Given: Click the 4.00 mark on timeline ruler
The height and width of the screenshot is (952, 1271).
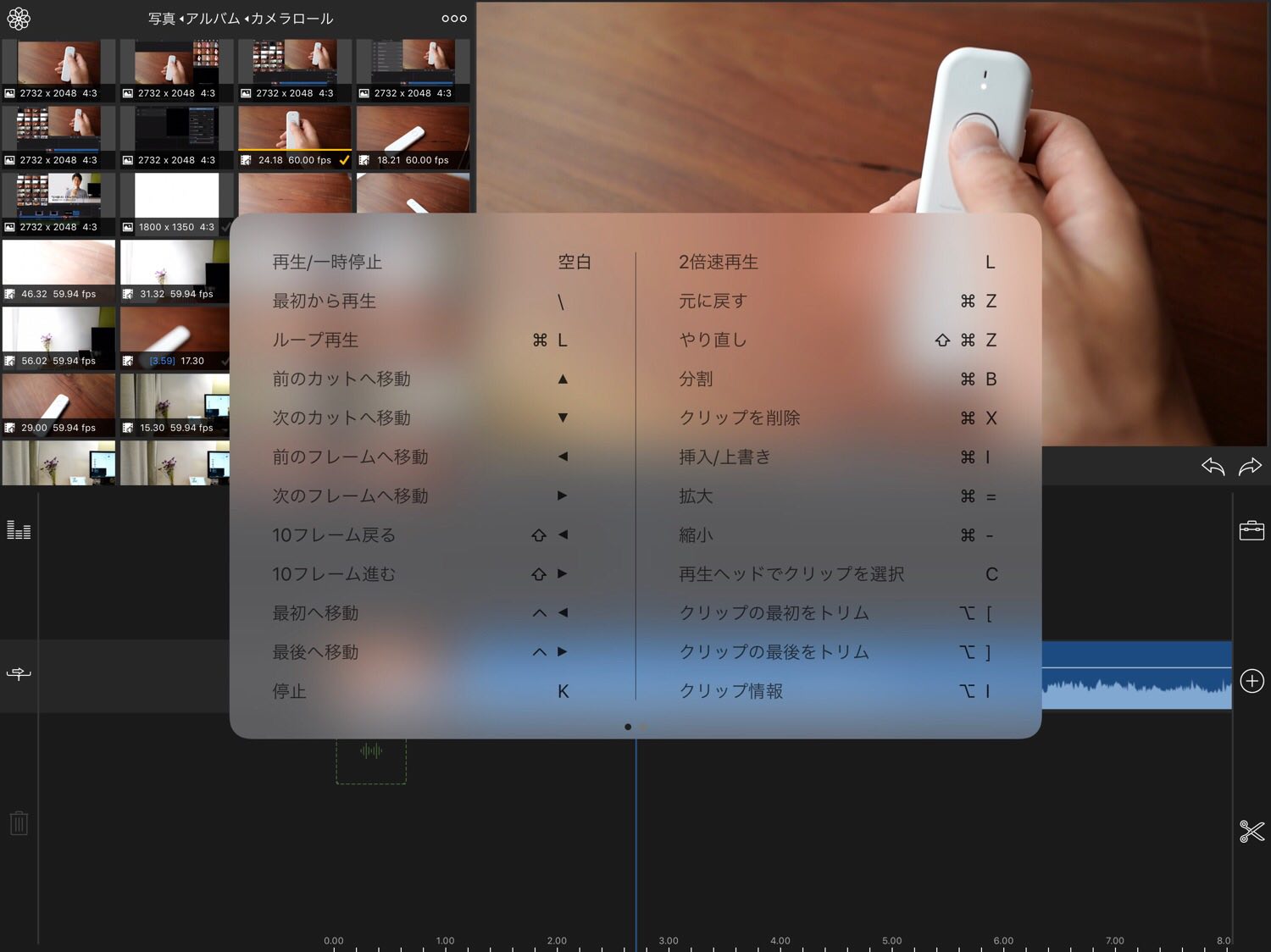Looking at the screenshot, I should click(780, 940).
